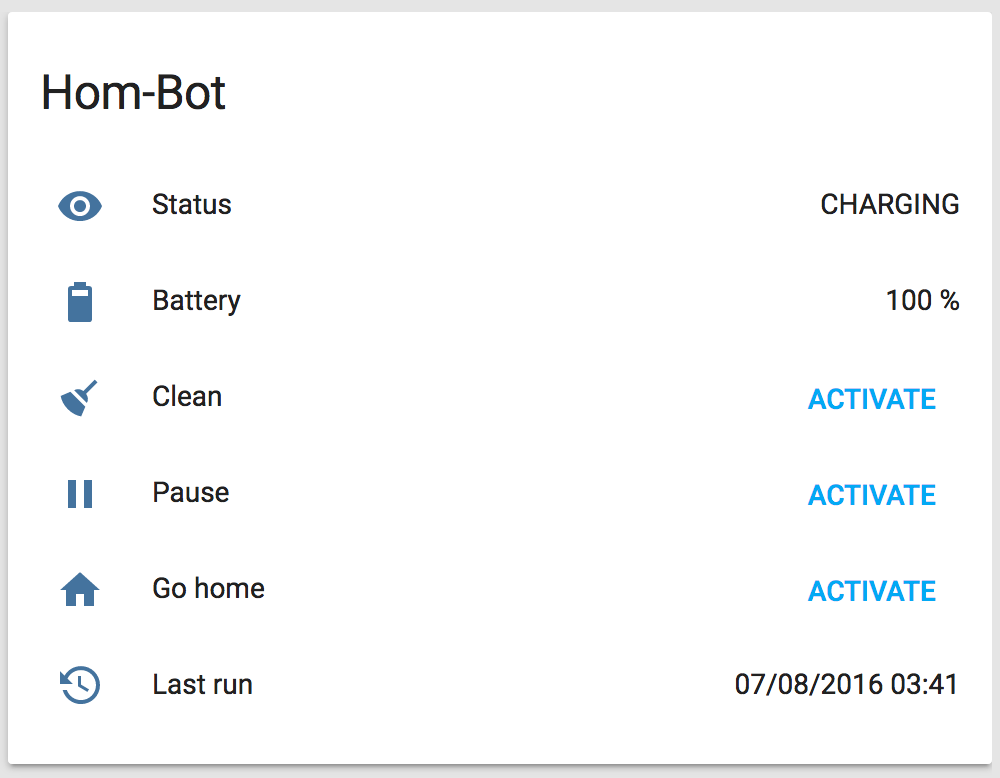Click the Last run label

[x=202, y=685]
